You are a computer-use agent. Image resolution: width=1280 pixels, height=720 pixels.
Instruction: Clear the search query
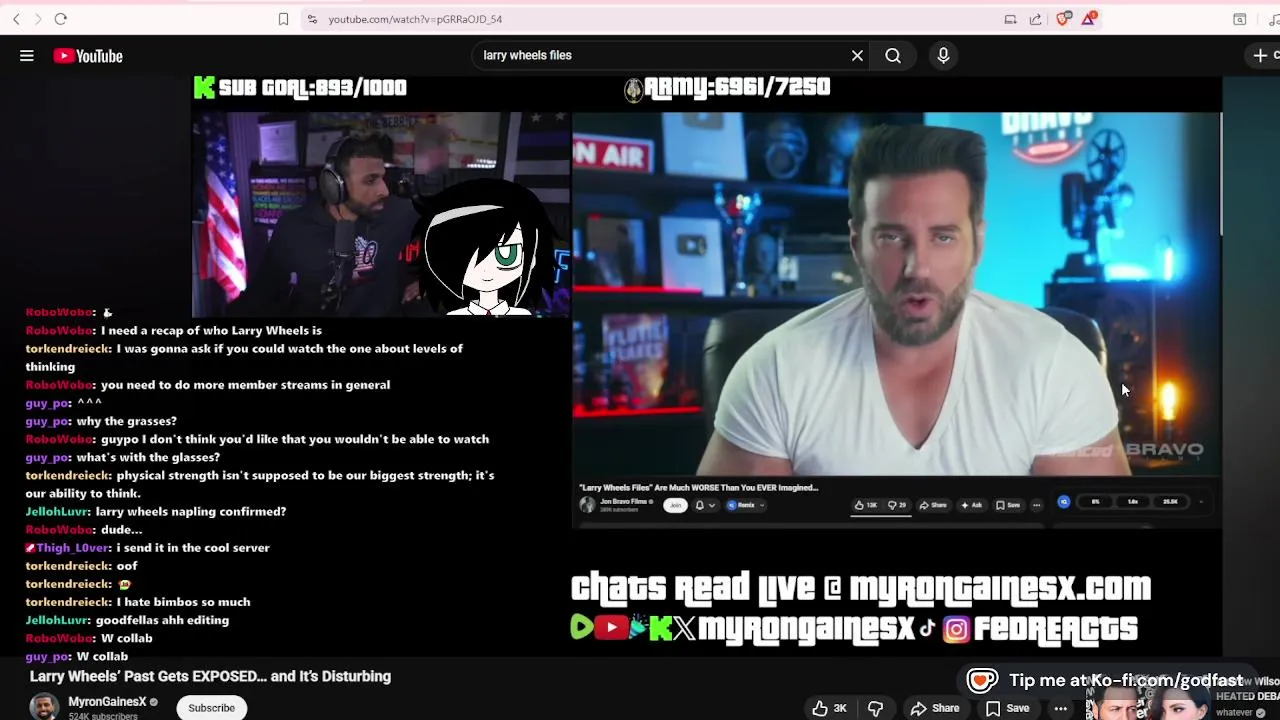point(857,55)
